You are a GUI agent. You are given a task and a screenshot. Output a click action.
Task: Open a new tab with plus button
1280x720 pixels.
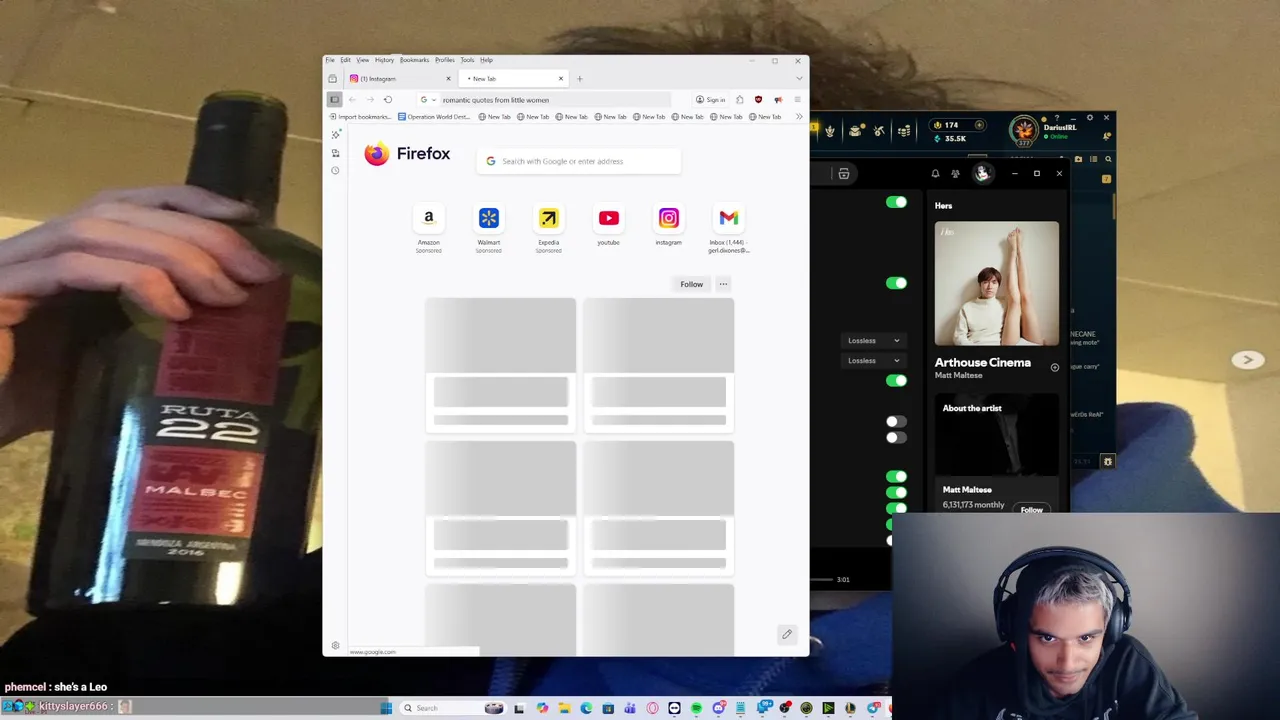point(580,79)
